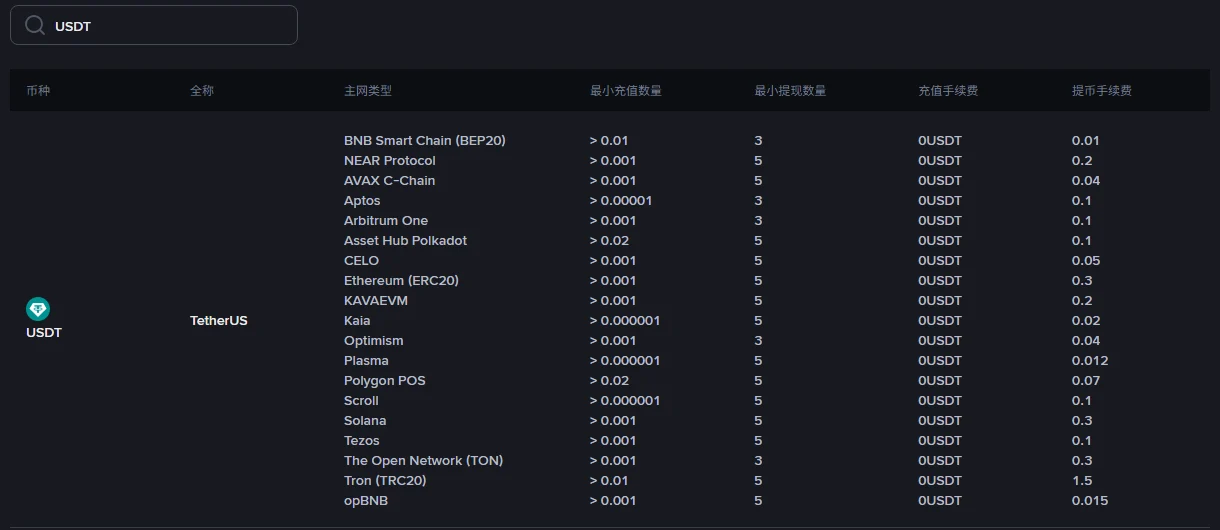Click the 充值手续费 column header
Viewport: 1220px width, 530px height.
click(x=948, y=91)
